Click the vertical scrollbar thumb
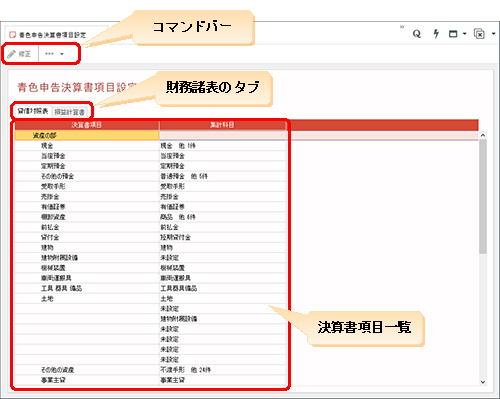The height and width of the screenshot is (399, 500). (x=483, y=197)
